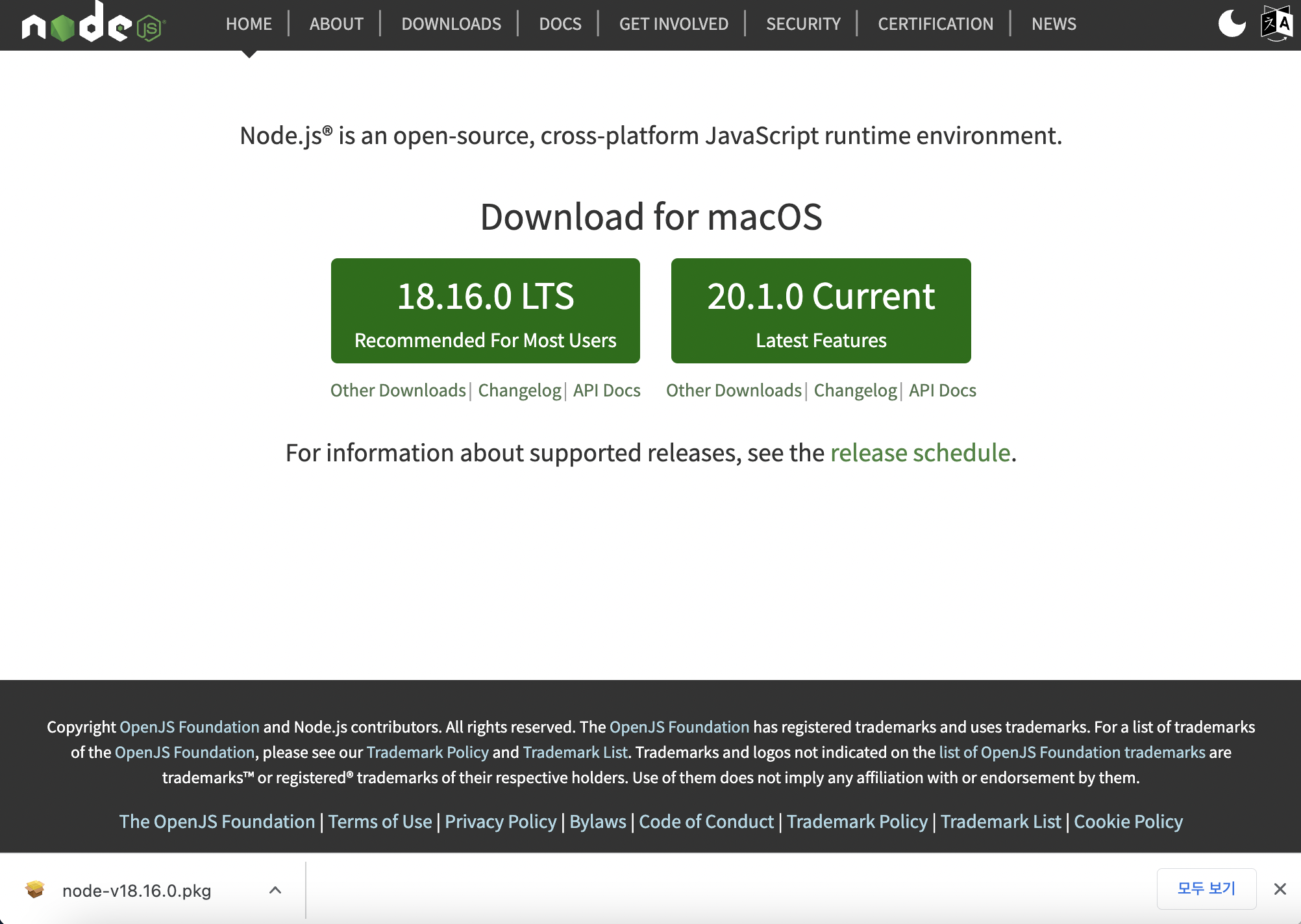Open the NEWS menu item
The width and height of the screenshot is (1301, 924).
point(1054,24)
